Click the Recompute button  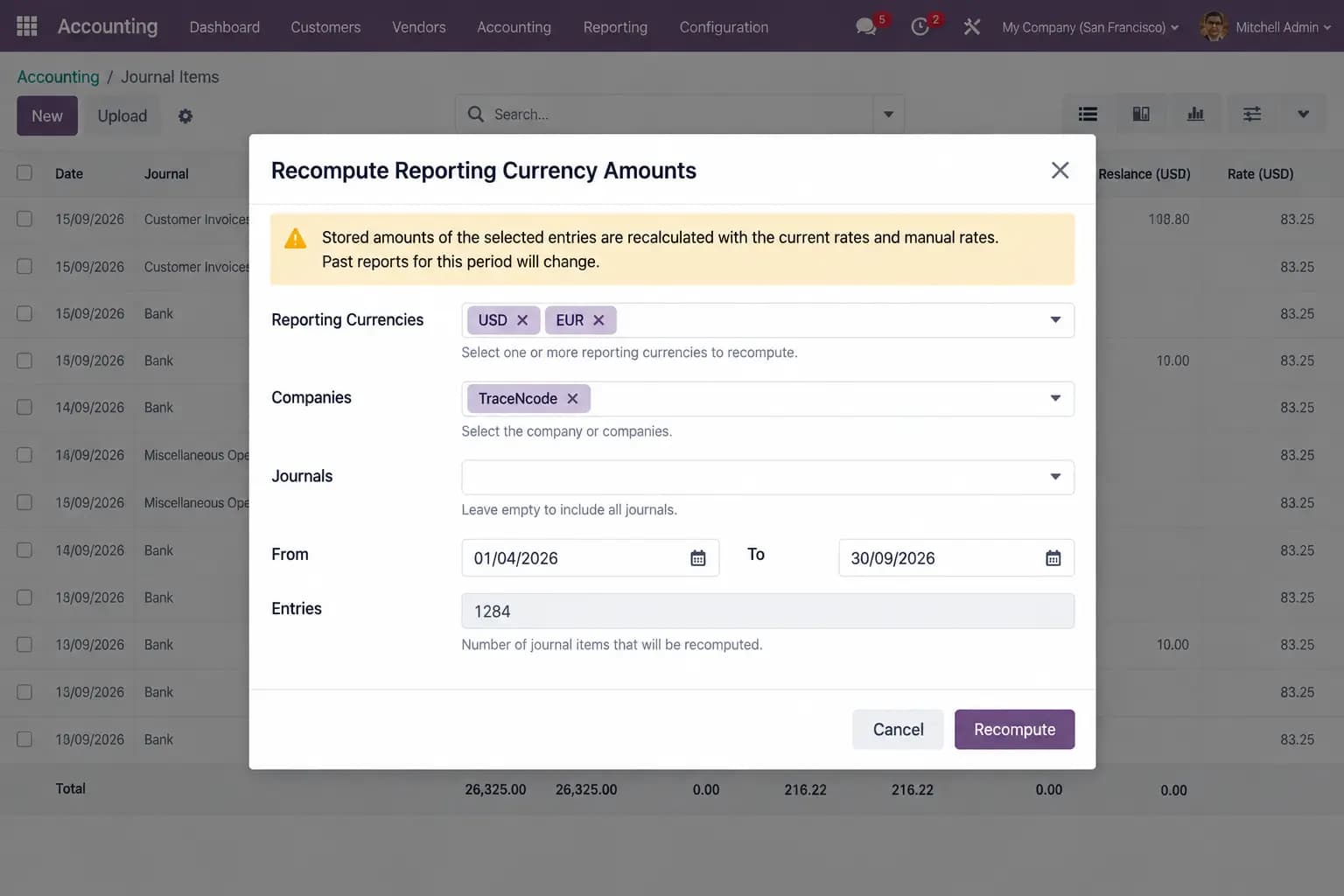pos(1014,730)
